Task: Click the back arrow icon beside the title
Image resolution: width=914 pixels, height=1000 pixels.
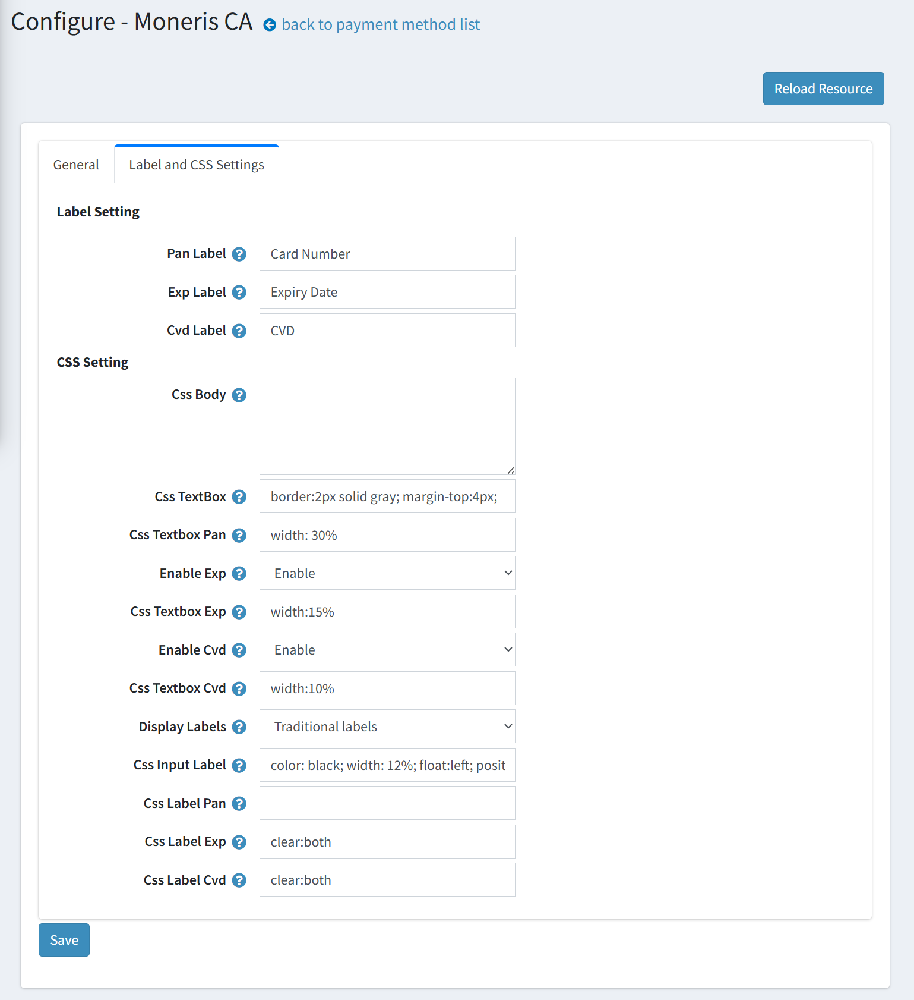Action: click(x=268, y=24)
